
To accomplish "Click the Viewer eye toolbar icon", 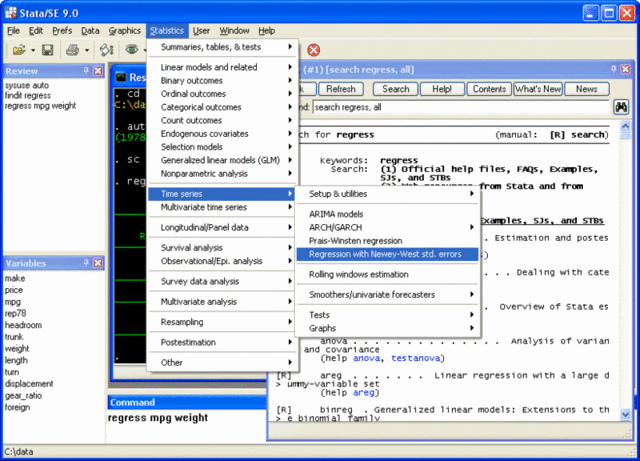I will pyautogui.click(x=131, y=50).
